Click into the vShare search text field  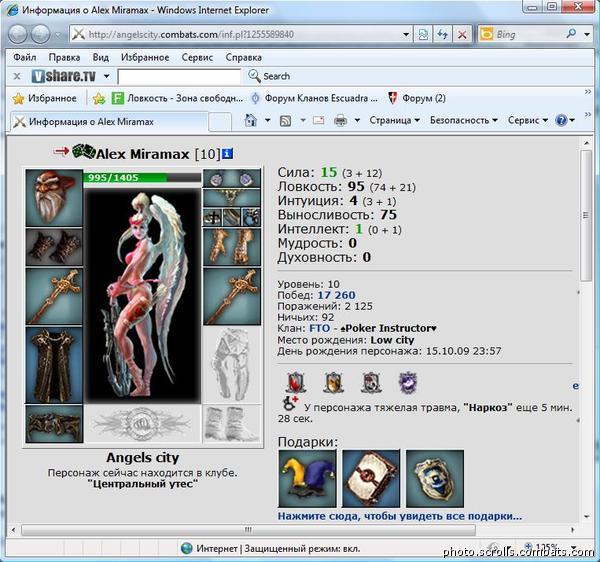point(179,77)
